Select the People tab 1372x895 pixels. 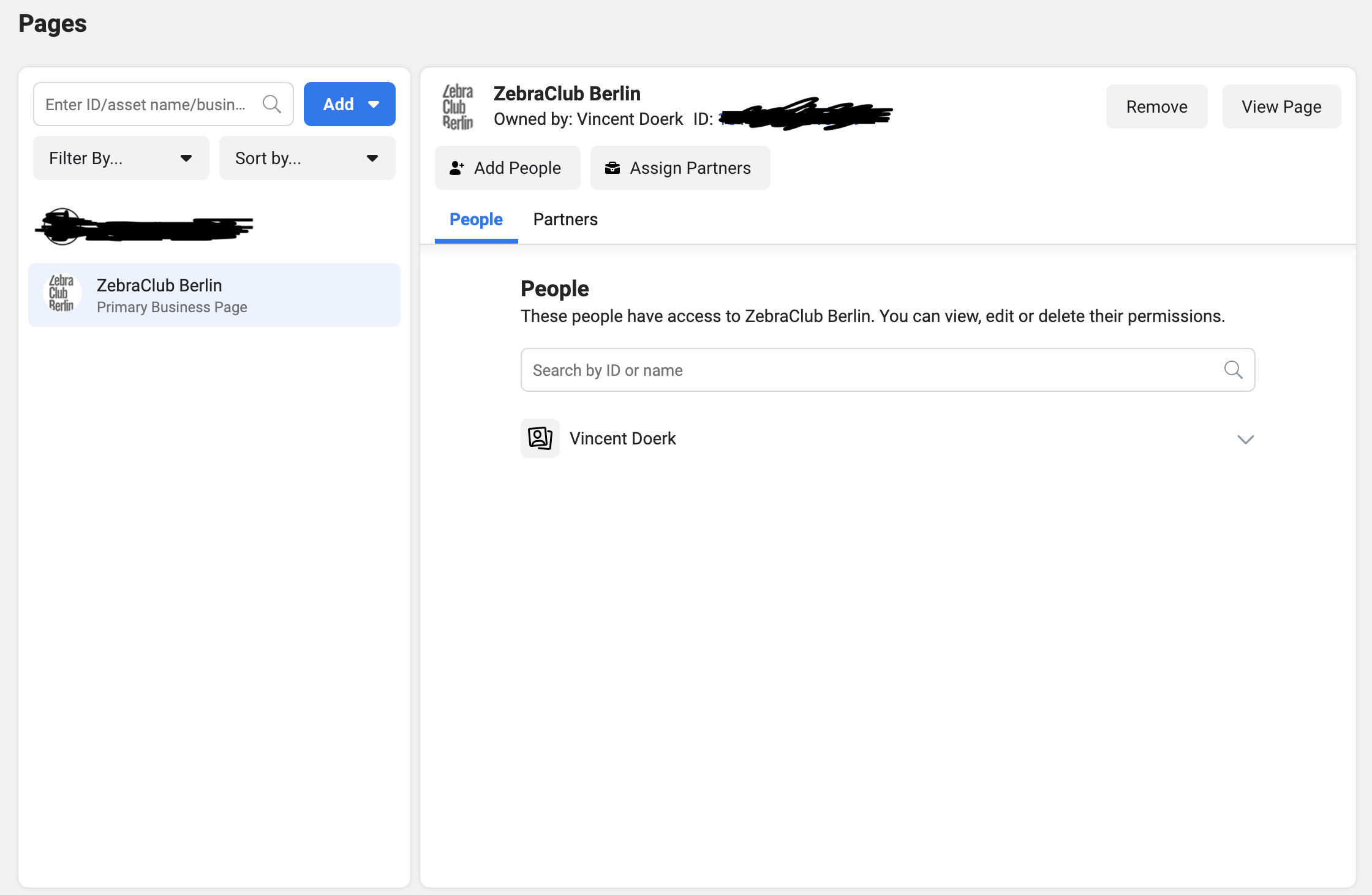click(476, 219)
